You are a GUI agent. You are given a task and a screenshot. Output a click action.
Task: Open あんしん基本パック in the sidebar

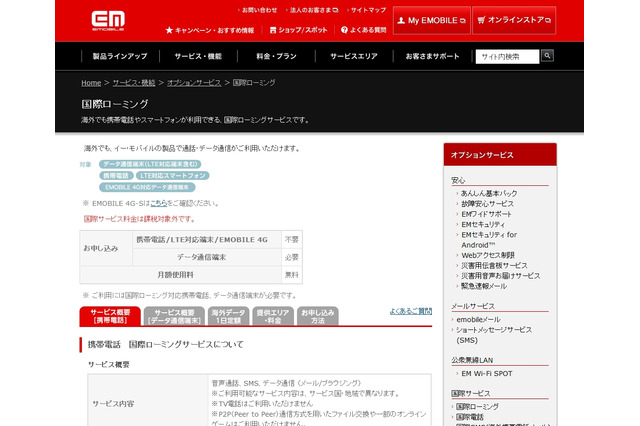tap(489, 193)
